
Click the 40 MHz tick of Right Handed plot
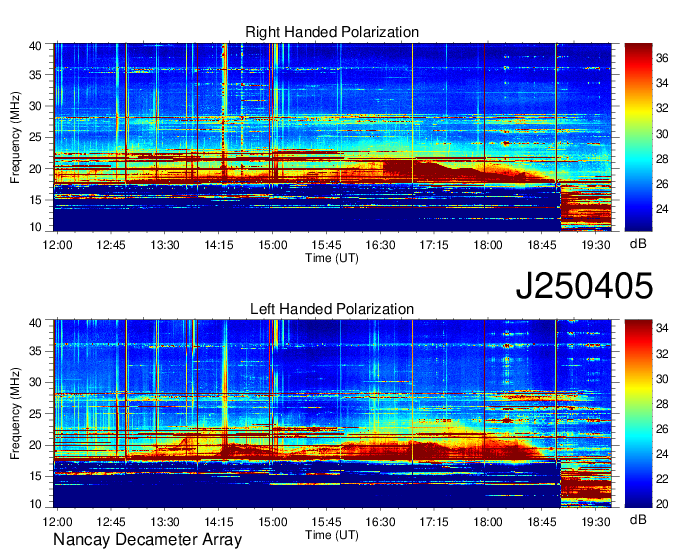[x=36, y=46]
